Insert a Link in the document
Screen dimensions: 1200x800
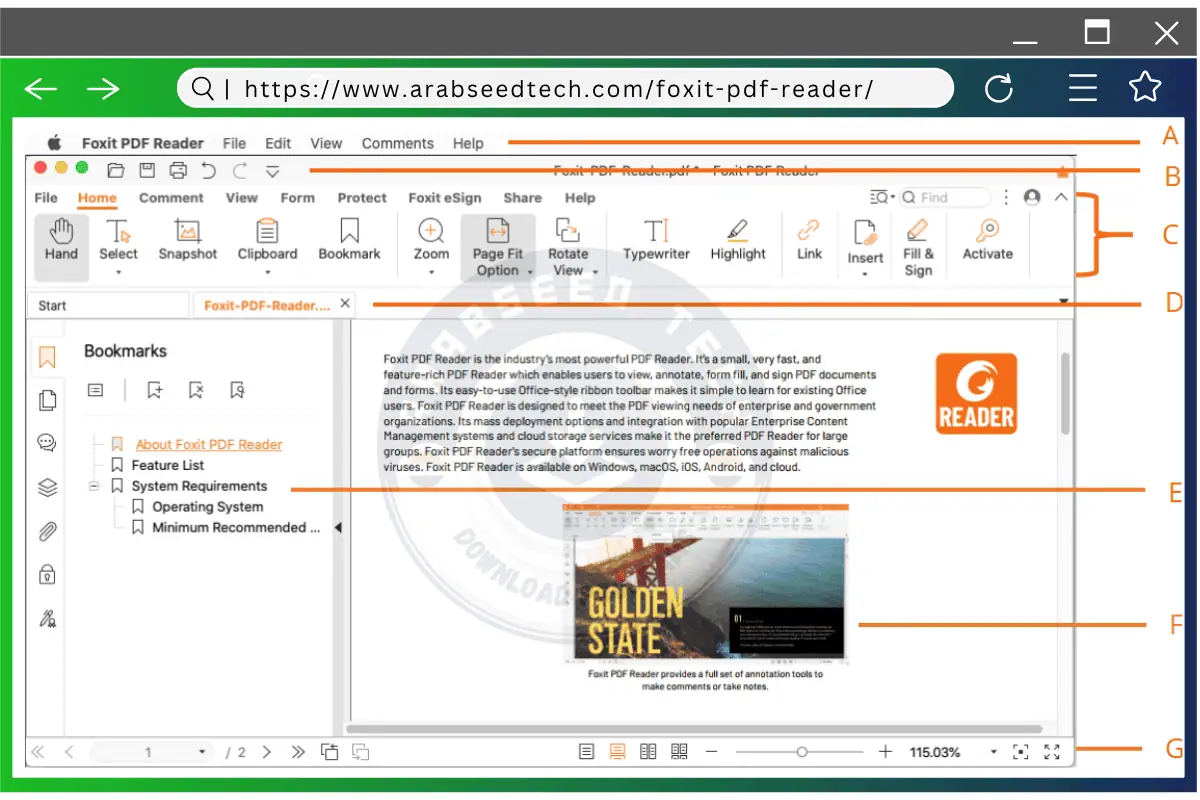(x=808, y=243)
